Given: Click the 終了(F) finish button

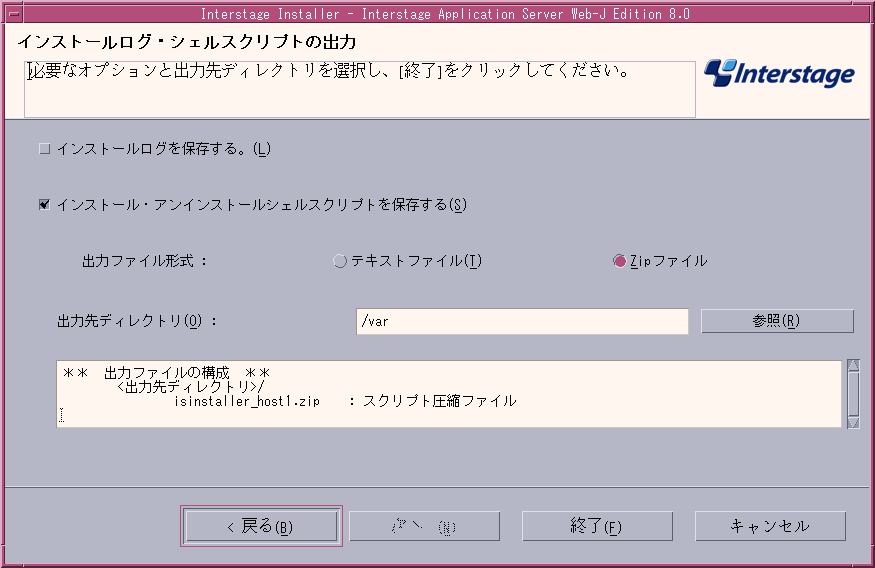Looking at the screenshot, I should (x=597, y=526).
